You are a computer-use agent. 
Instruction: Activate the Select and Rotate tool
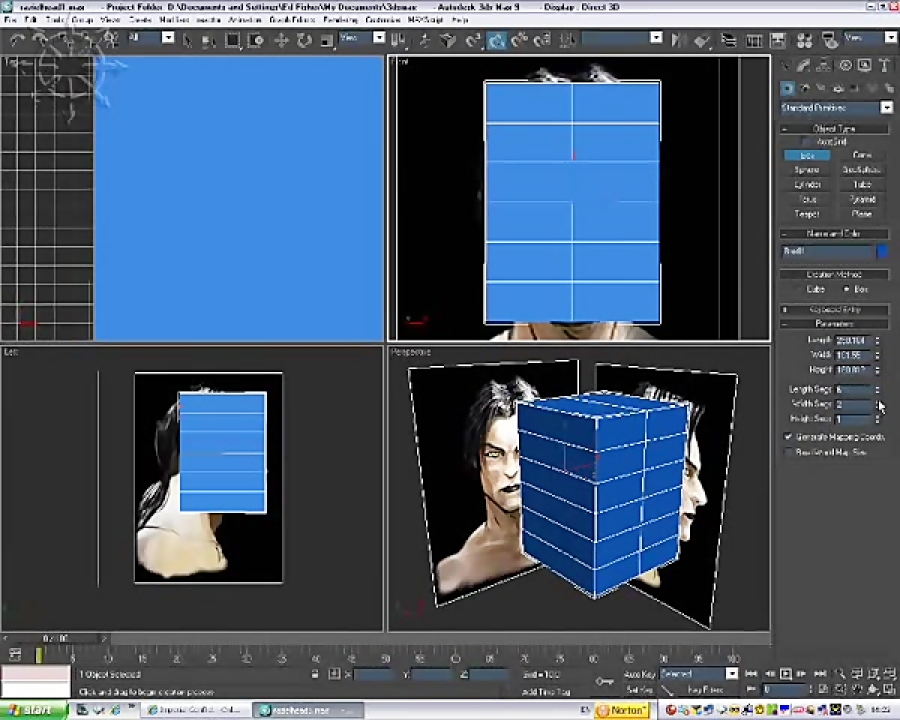point(303,40)
